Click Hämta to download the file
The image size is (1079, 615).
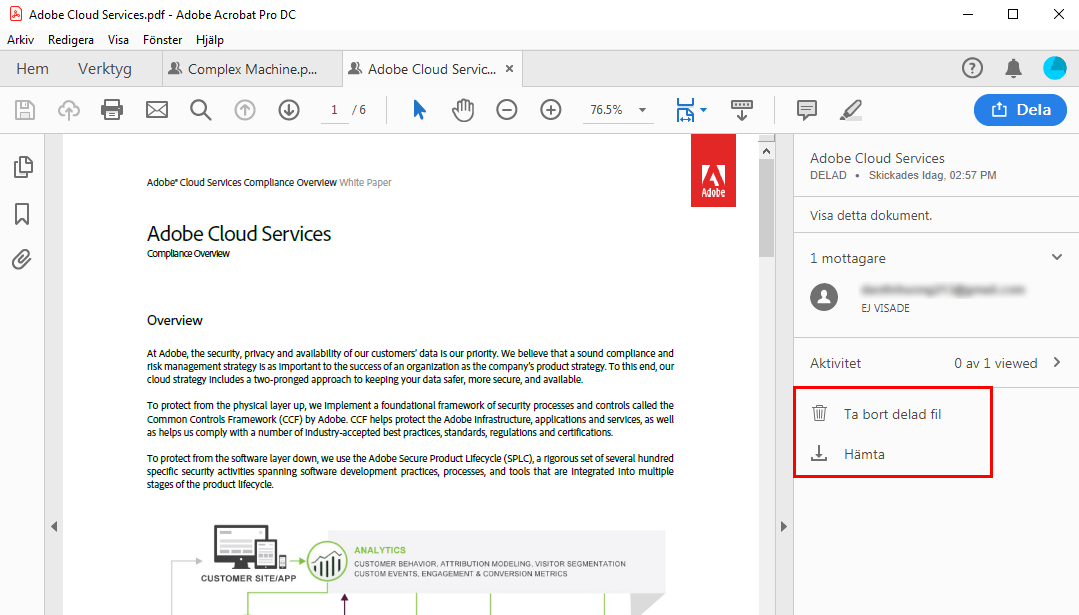pyautogui.click(x=864, y=454)
